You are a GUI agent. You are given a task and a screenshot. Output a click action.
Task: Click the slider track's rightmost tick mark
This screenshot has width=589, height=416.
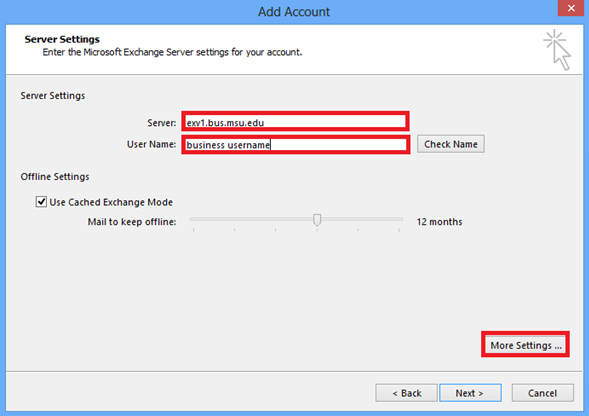399,230
